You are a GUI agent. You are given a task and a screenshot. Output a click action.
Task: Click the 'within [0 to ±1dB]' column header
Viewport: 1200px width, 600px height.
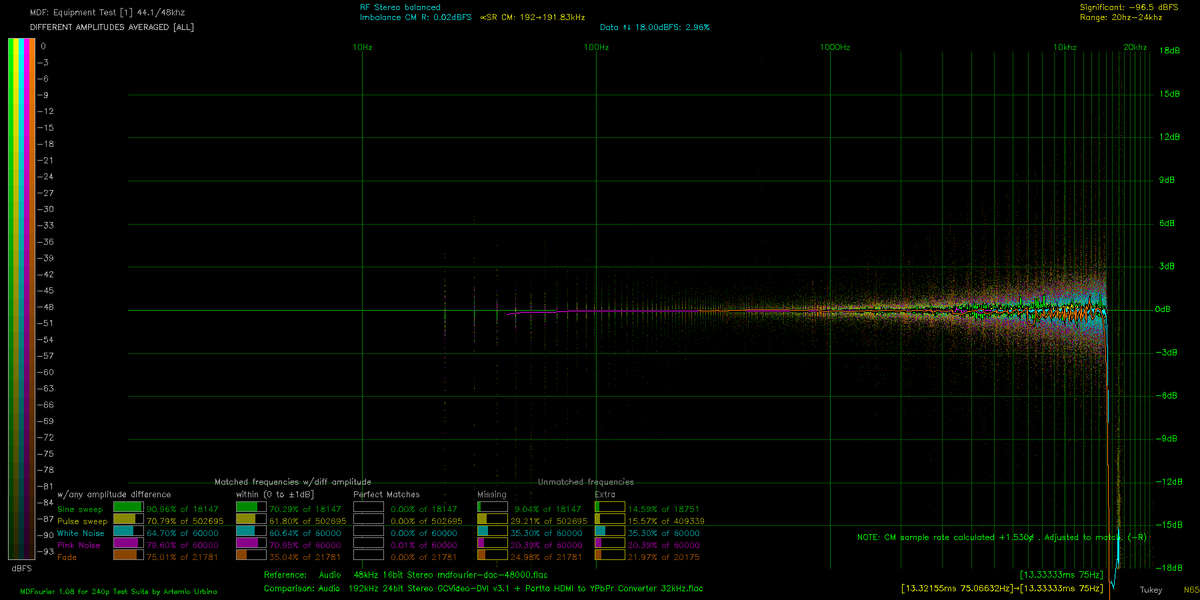pos(275,494)
